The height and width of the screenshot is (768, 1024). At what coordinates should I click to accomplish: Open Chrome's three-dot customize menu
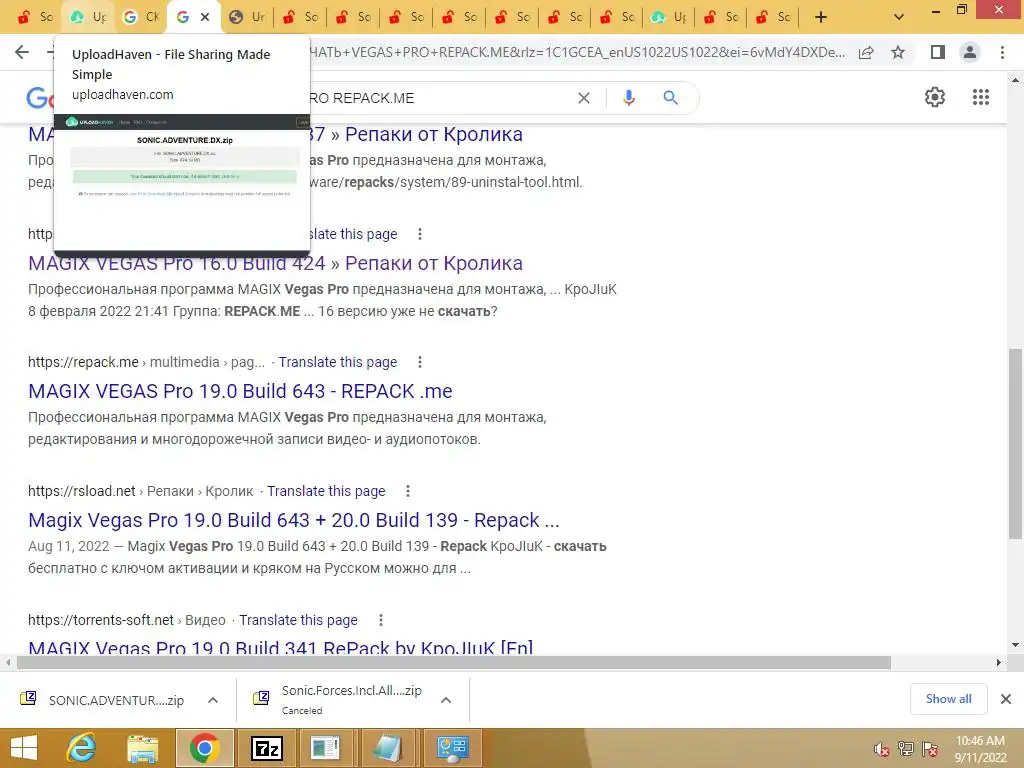coord(1002,52)
